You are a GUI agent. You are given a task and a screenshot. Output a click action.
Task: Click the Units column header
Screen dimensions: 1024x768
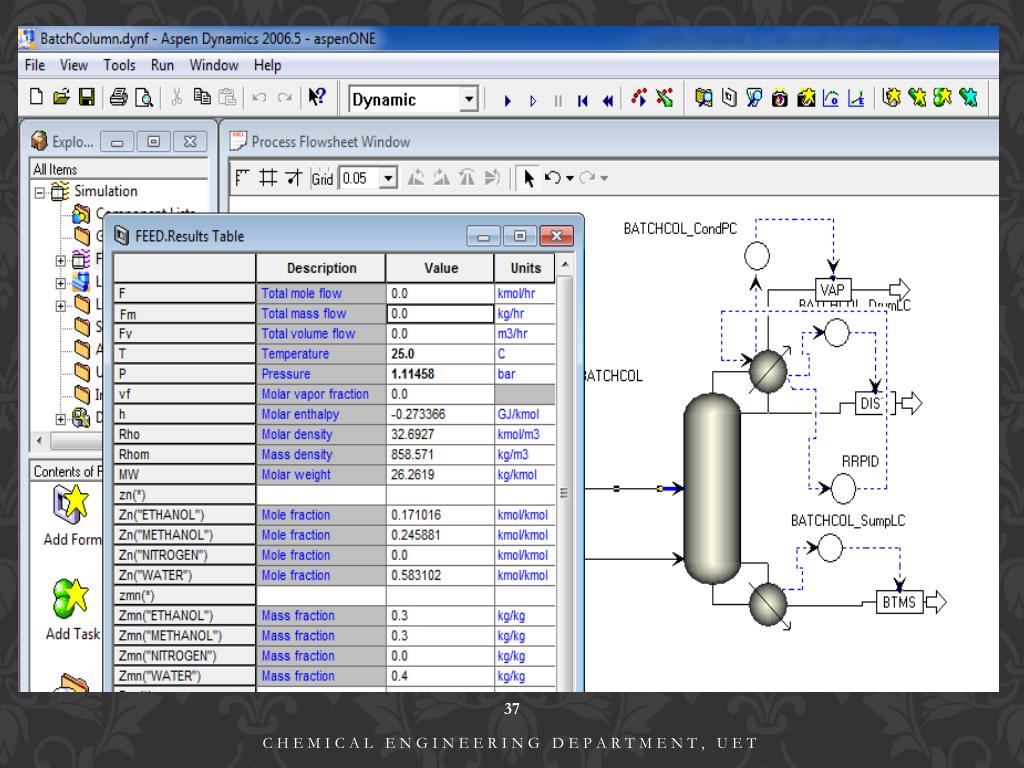click(x=525, y=268)
